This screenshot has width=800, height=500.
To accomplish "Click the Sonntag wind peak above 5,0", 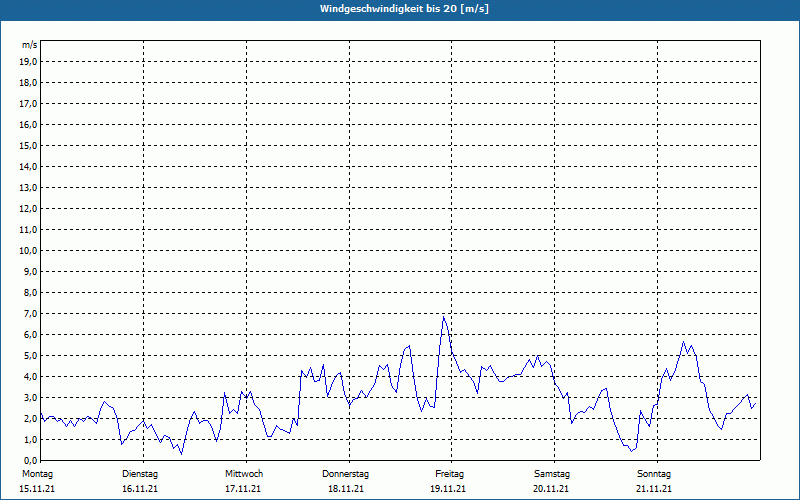I will click(x=684, y=342).
